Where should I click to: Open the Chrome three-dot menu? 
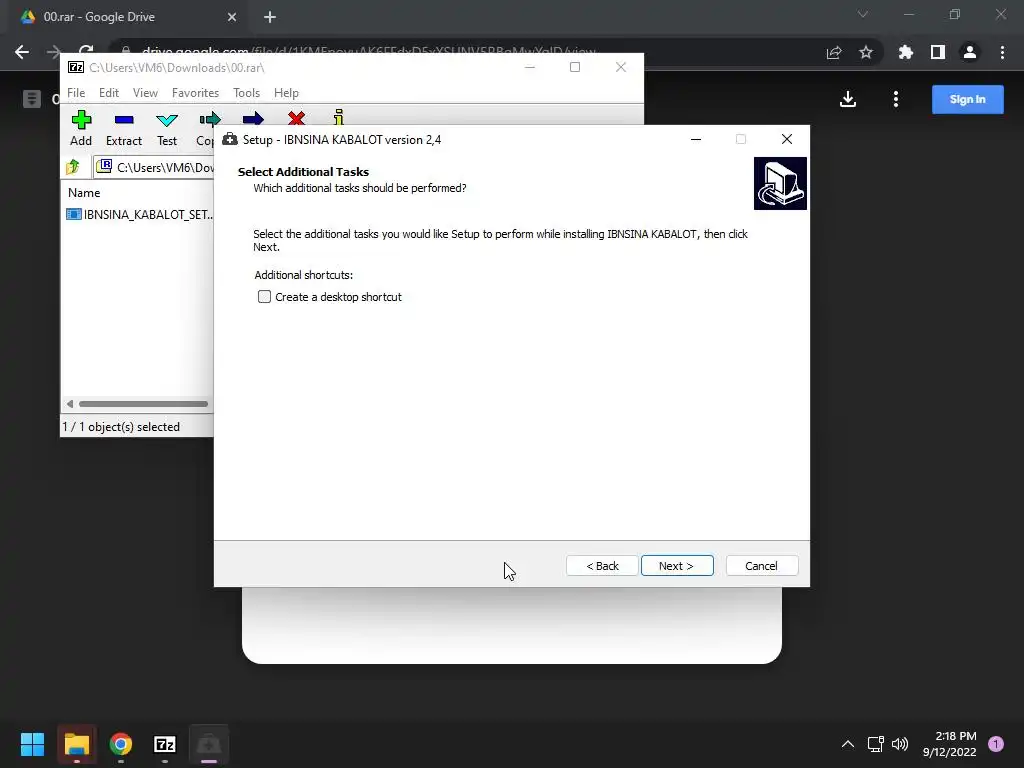[1002, 52]
